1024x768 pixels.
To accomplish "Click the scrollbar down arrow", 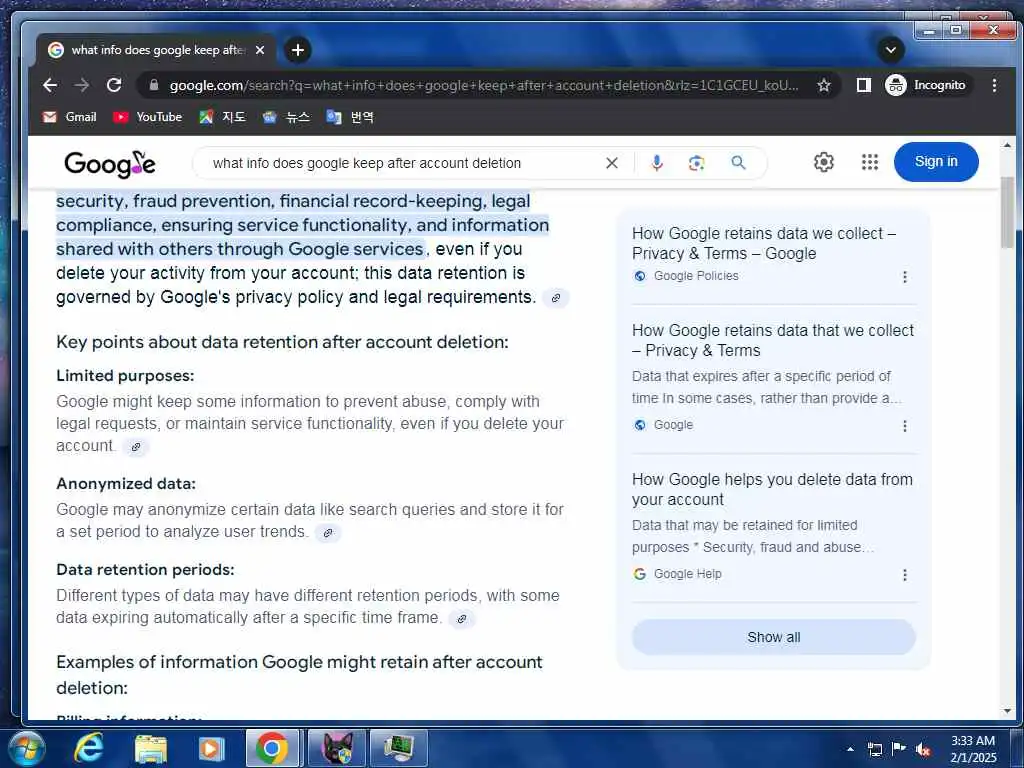I will pos(1007,711).
